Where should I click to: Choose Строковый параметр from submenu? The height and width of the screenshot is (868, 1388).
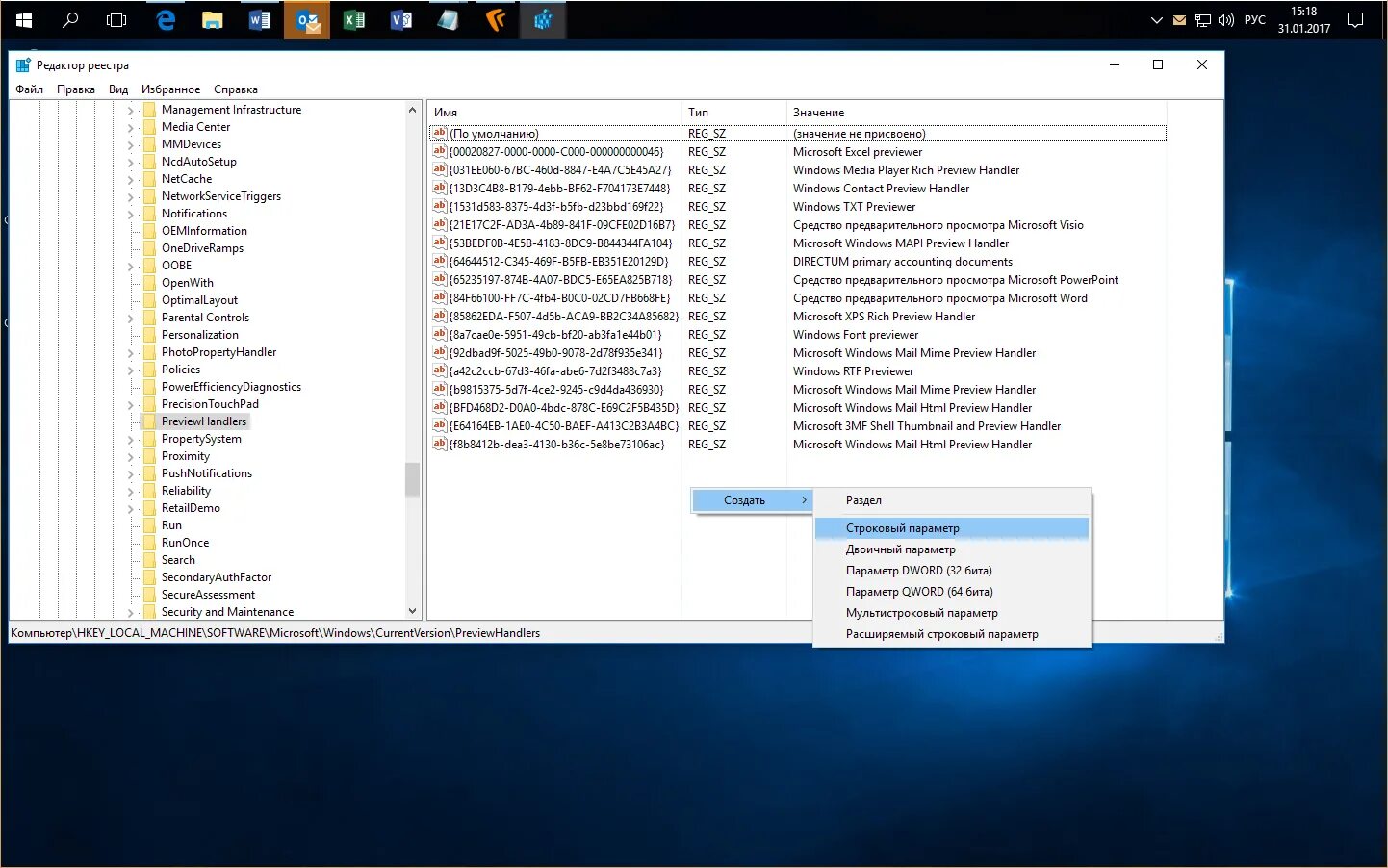951,528
